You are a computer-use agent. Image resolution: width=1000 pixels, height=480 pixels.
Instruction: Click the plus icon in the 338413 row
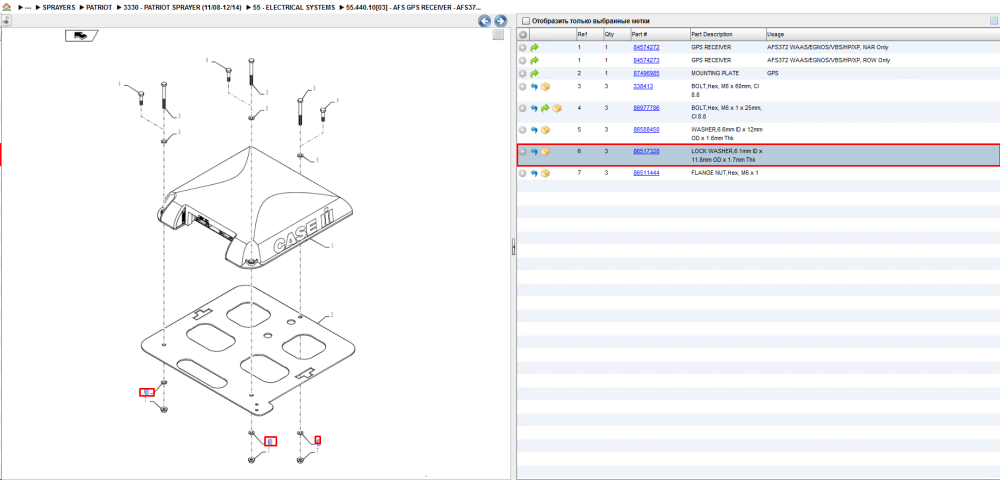click(522, 87)
